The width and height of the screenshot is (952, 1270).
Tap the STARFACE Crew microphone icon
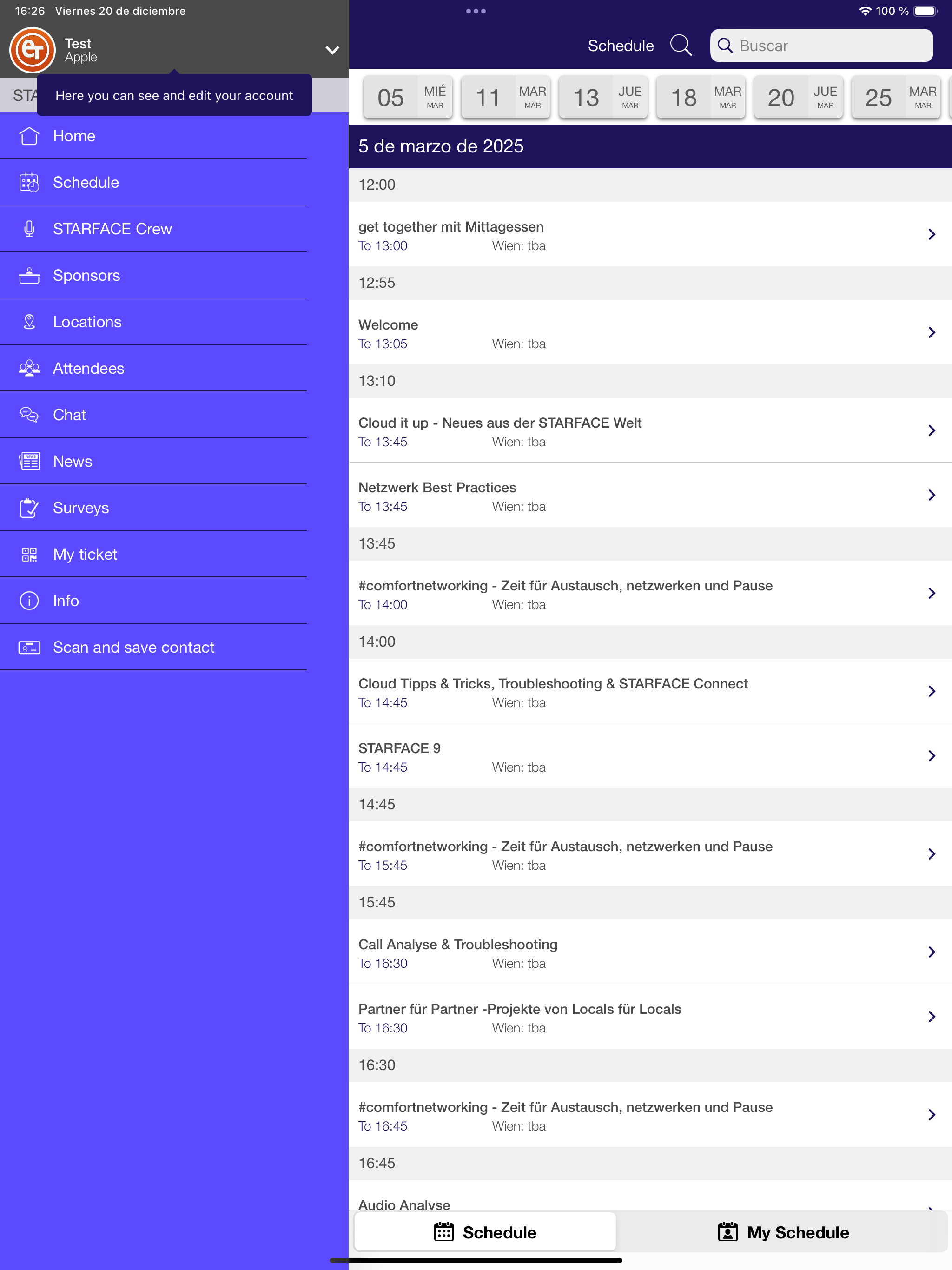[29, 229]
